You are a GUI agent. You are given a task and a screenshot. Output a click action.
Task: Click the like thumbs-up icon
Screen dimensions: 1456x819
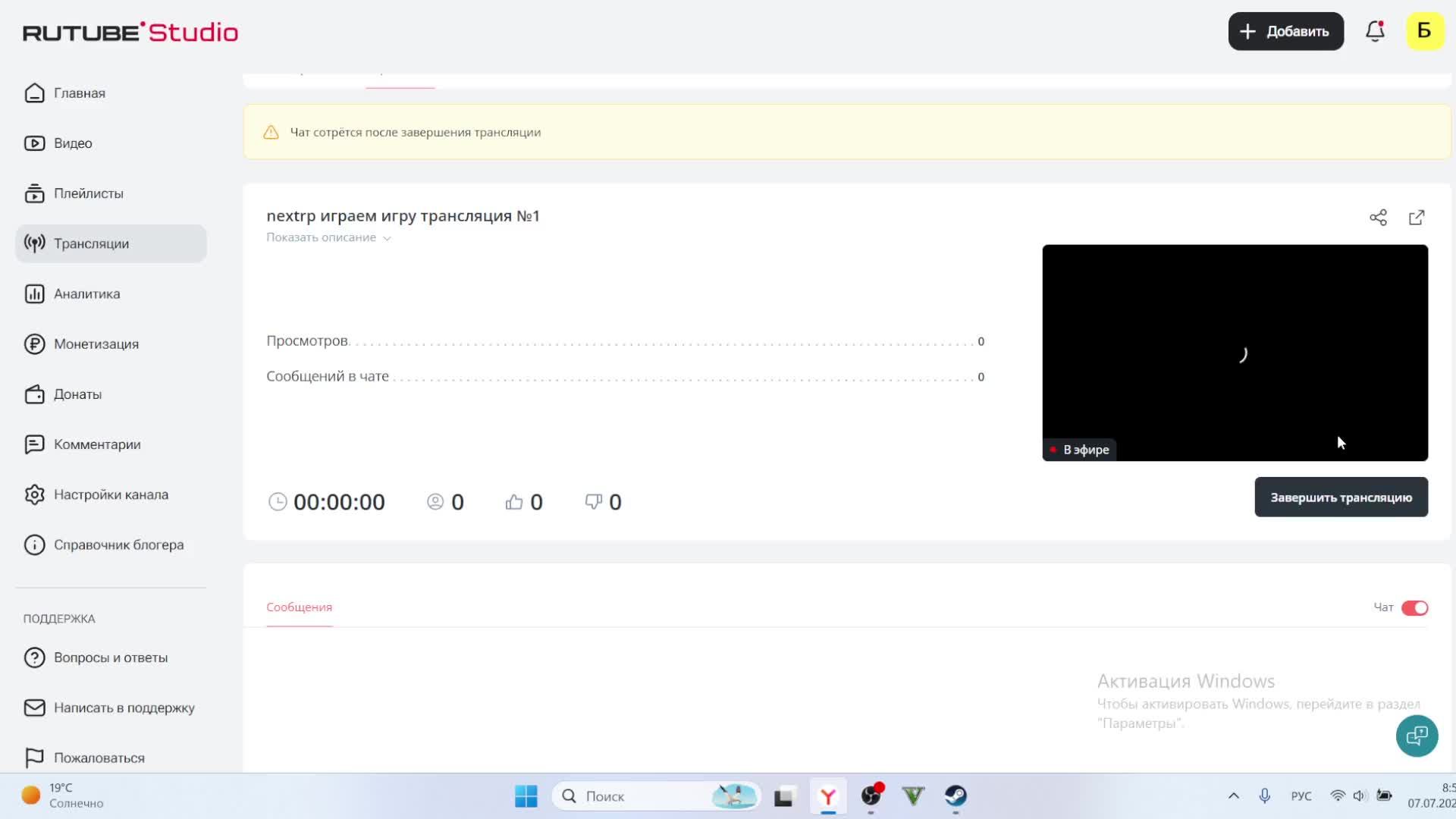(x=514, y=502)
